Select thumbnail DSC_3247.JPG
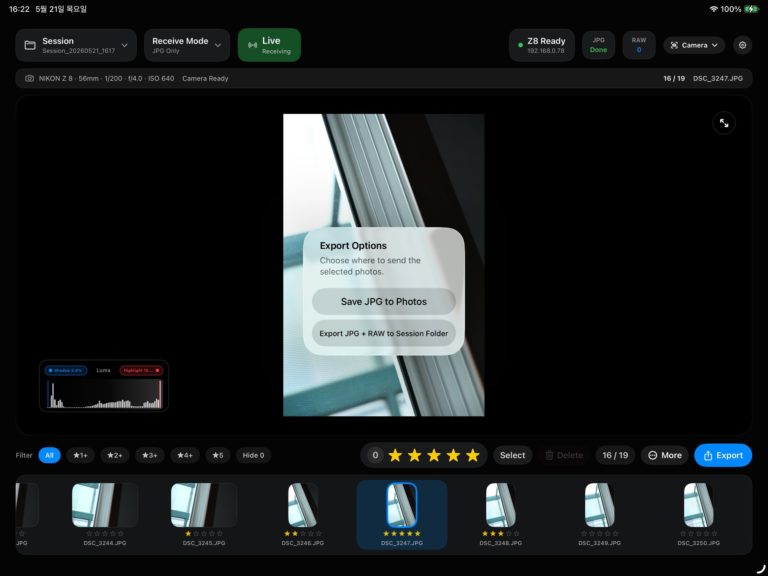Viewport: 768px width, 576px height. coord(402,505)
